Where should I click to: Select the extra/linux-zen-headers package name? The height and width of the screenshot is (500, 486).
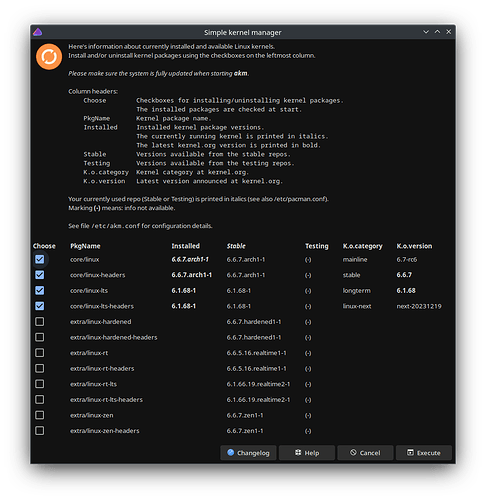pyautogui.click(x=105, y=431)
